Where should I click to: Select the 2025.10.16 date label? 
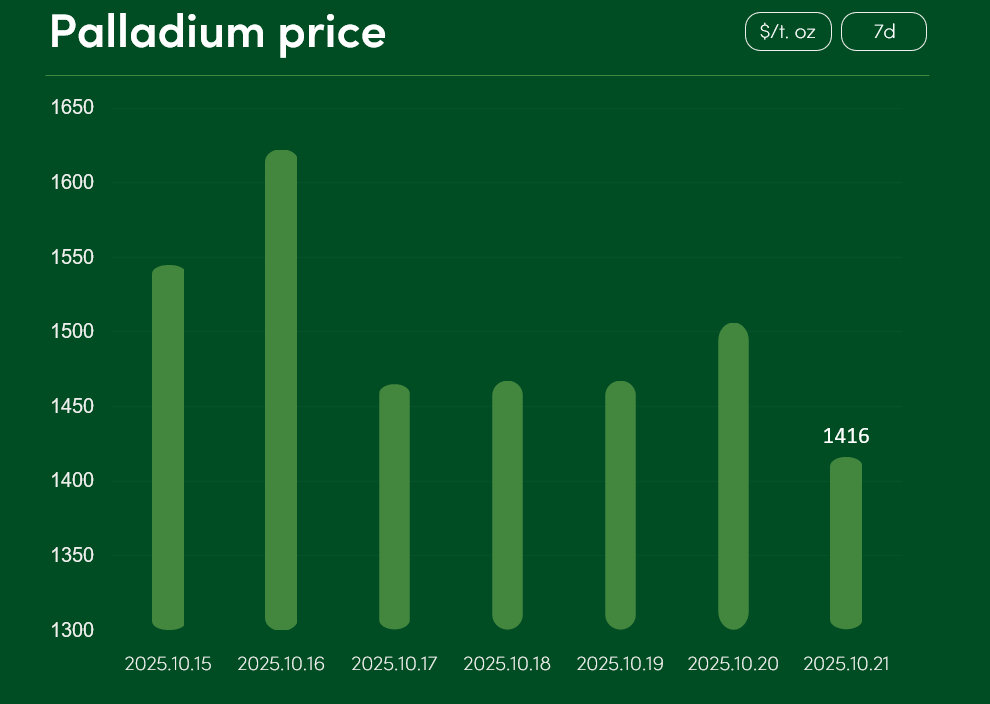281,664
